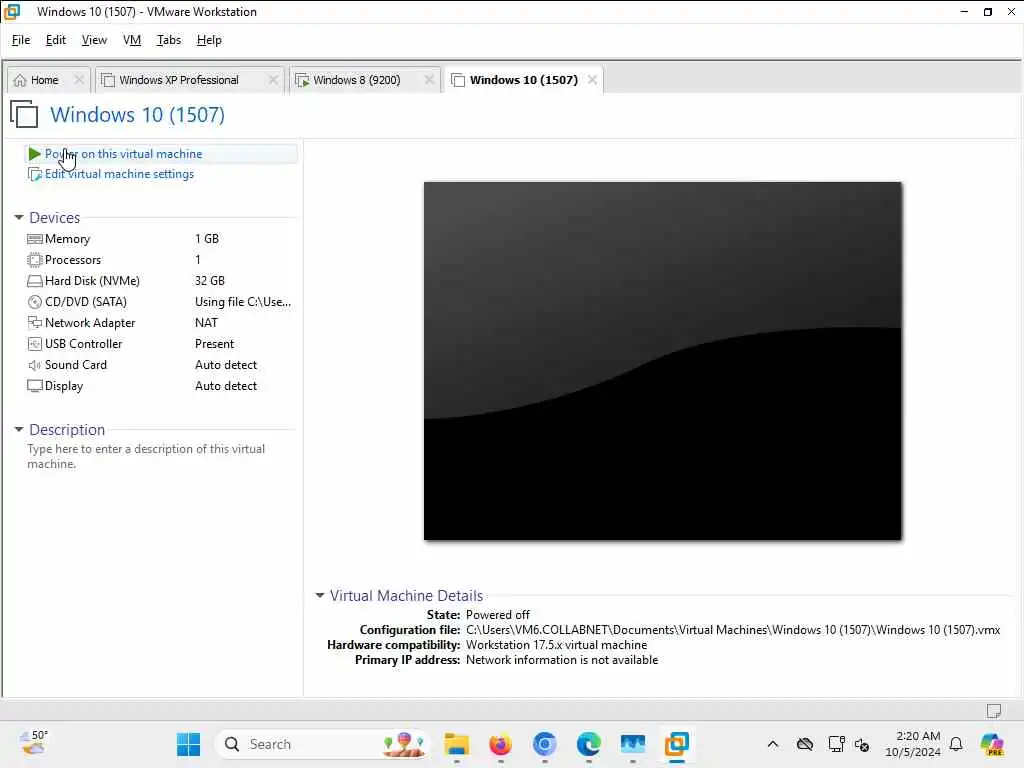Click Power on this virtual machine link
The image size is (1024, 768).
click(123, 154)
